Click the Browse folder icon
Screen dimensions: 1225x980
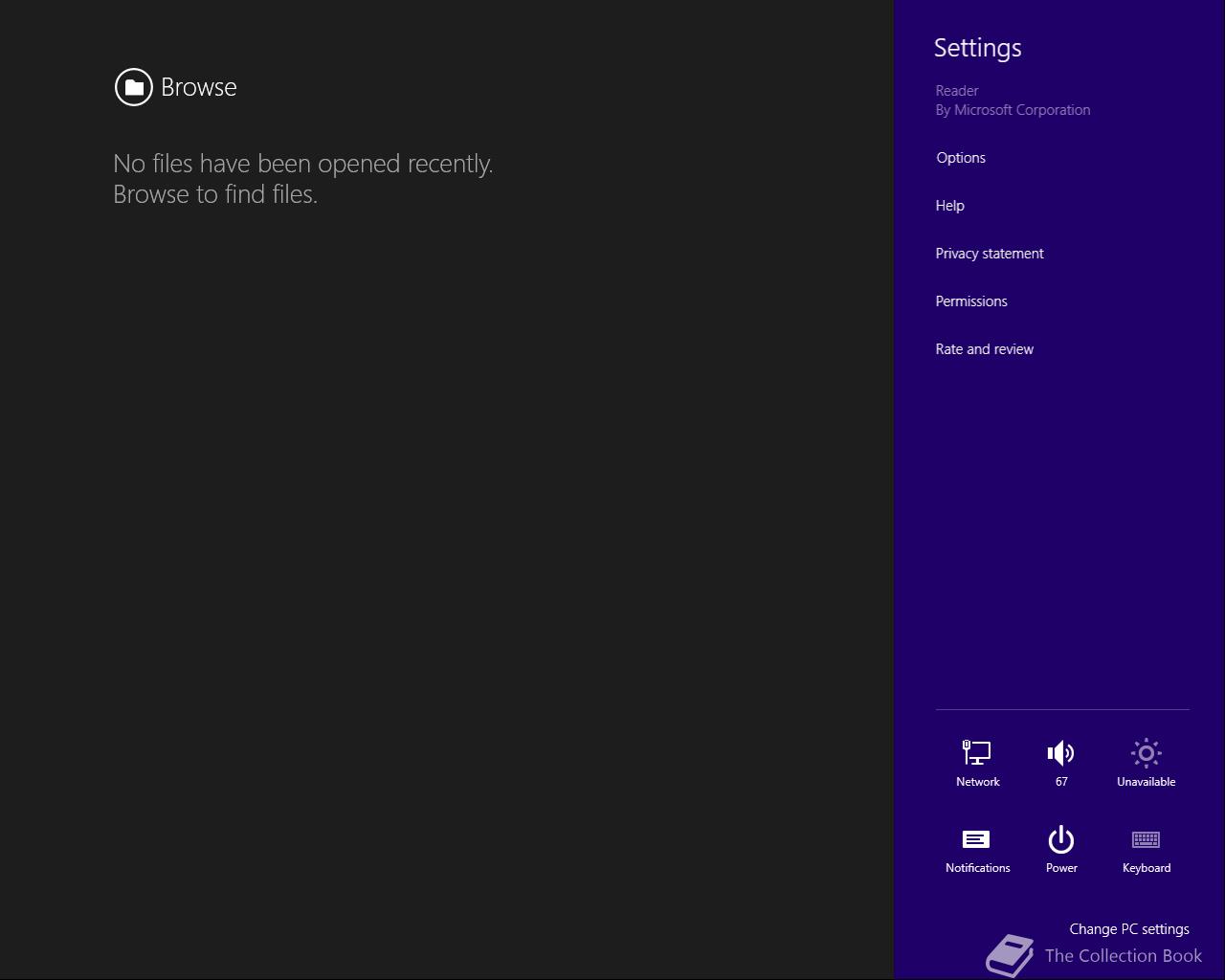point(134,87)
